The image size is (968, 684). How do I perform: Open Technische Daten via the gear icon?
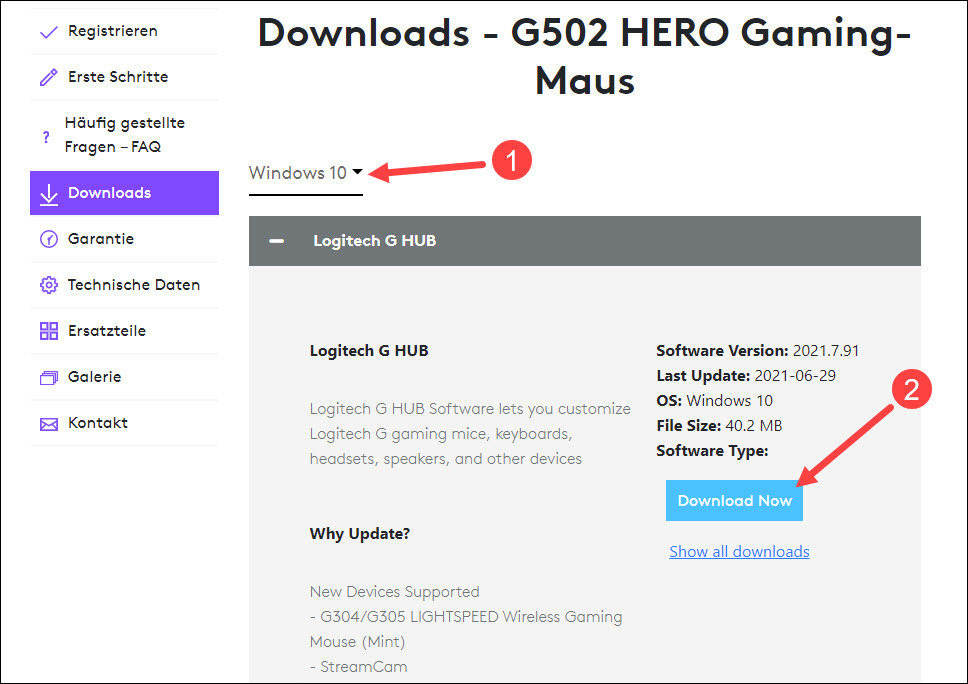tap(48, 285)
